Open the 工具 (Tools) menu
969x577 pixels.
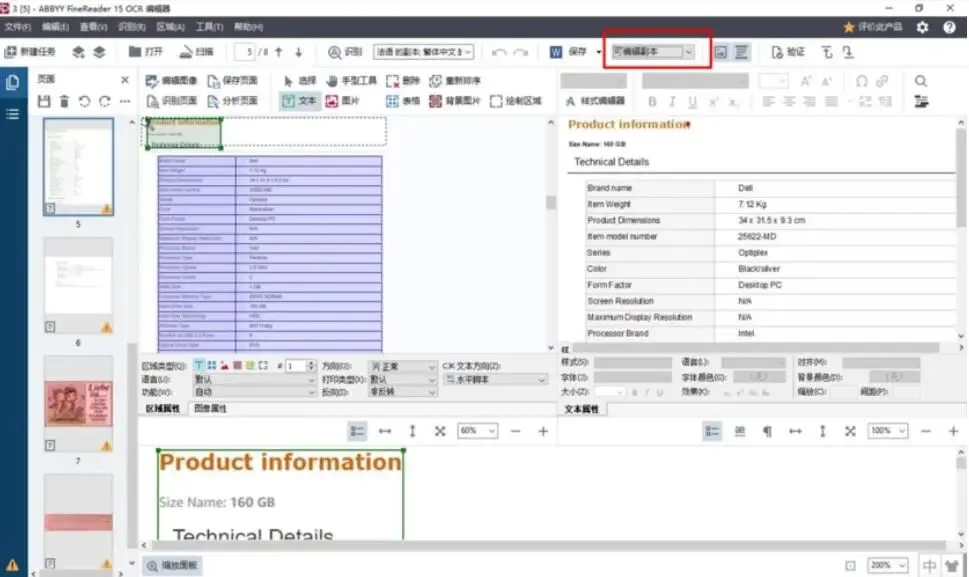209,27
